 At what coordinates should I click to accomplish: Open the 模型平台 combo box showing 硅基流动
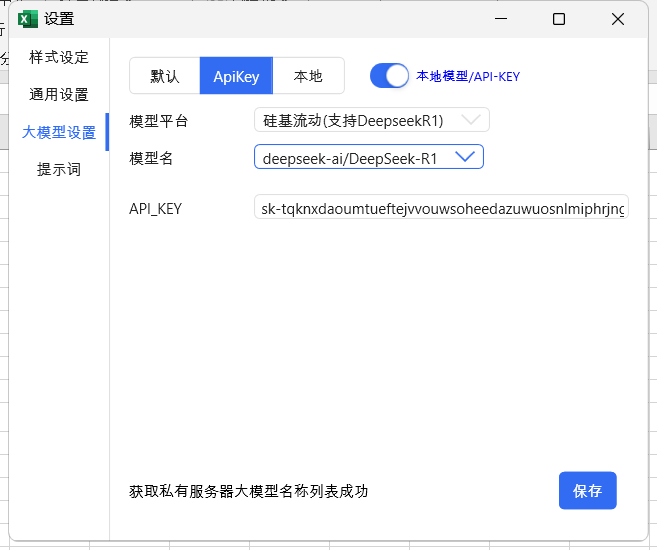(372, 120)
